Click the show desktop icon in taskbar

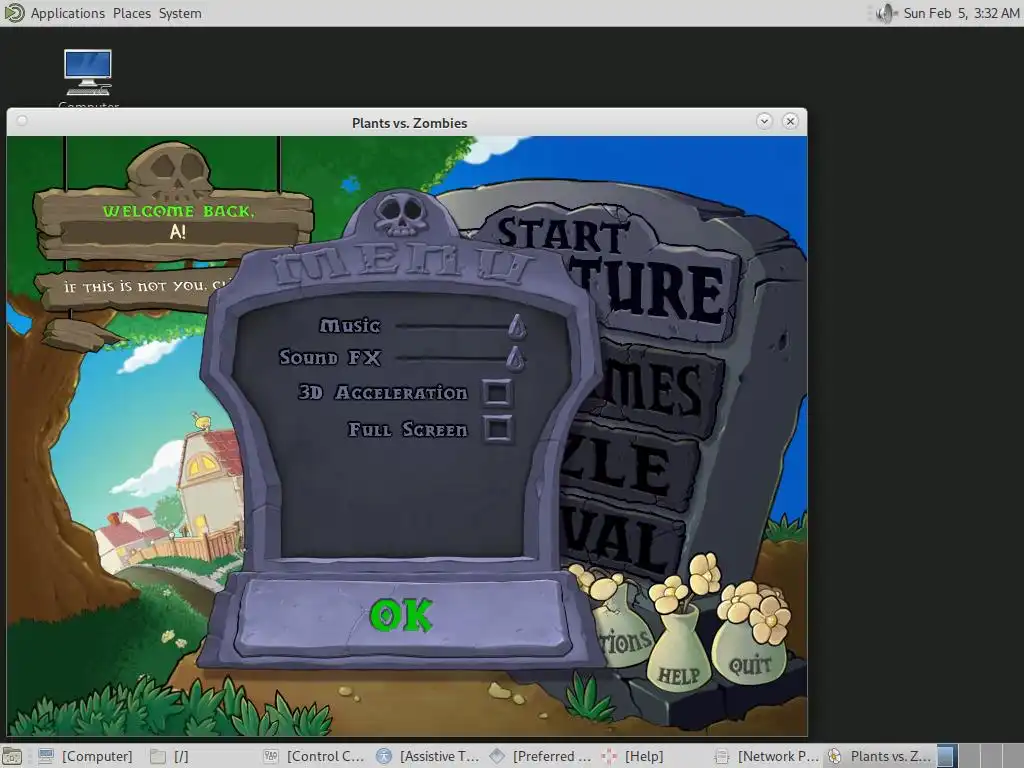coord(12,756)
